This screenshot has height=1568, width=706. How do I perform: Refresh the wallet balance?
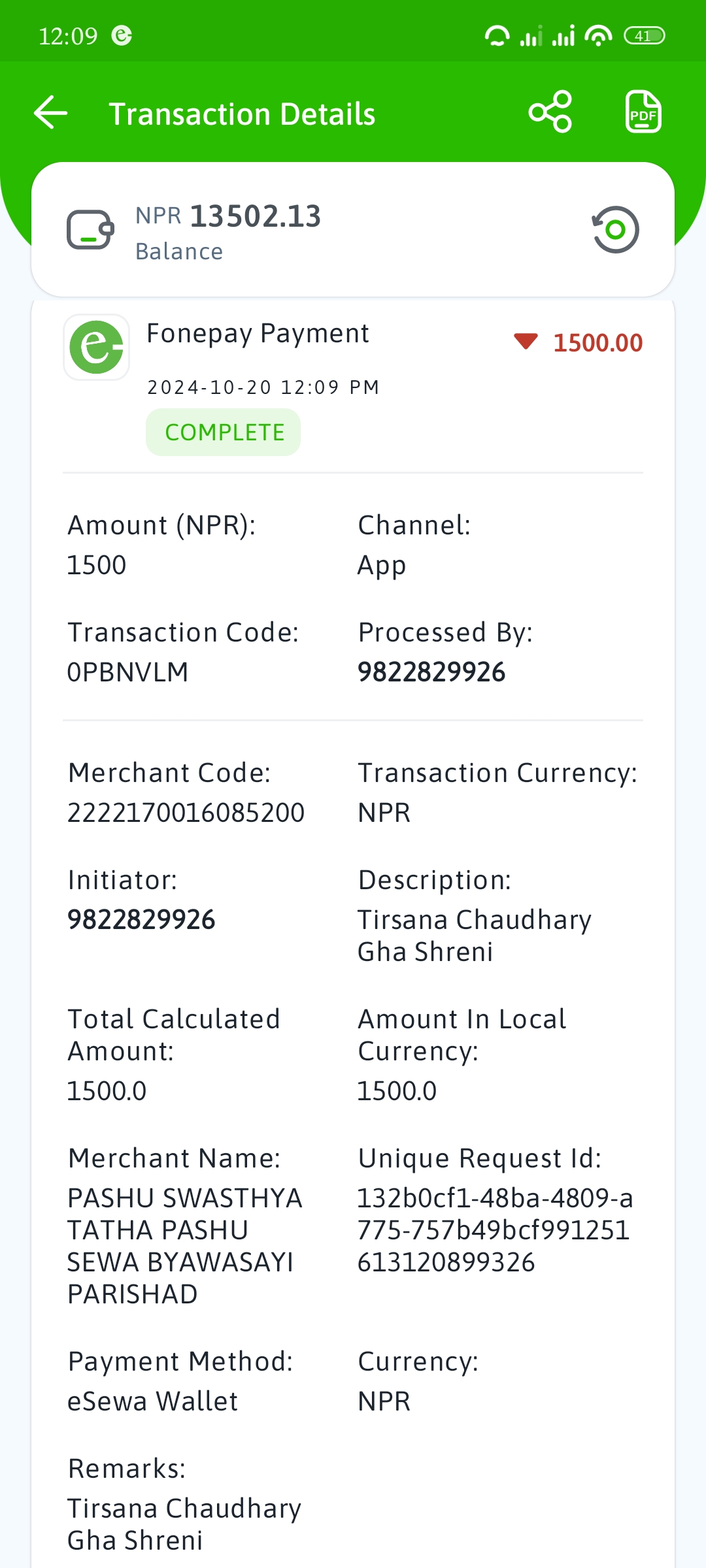coord(615,229)
